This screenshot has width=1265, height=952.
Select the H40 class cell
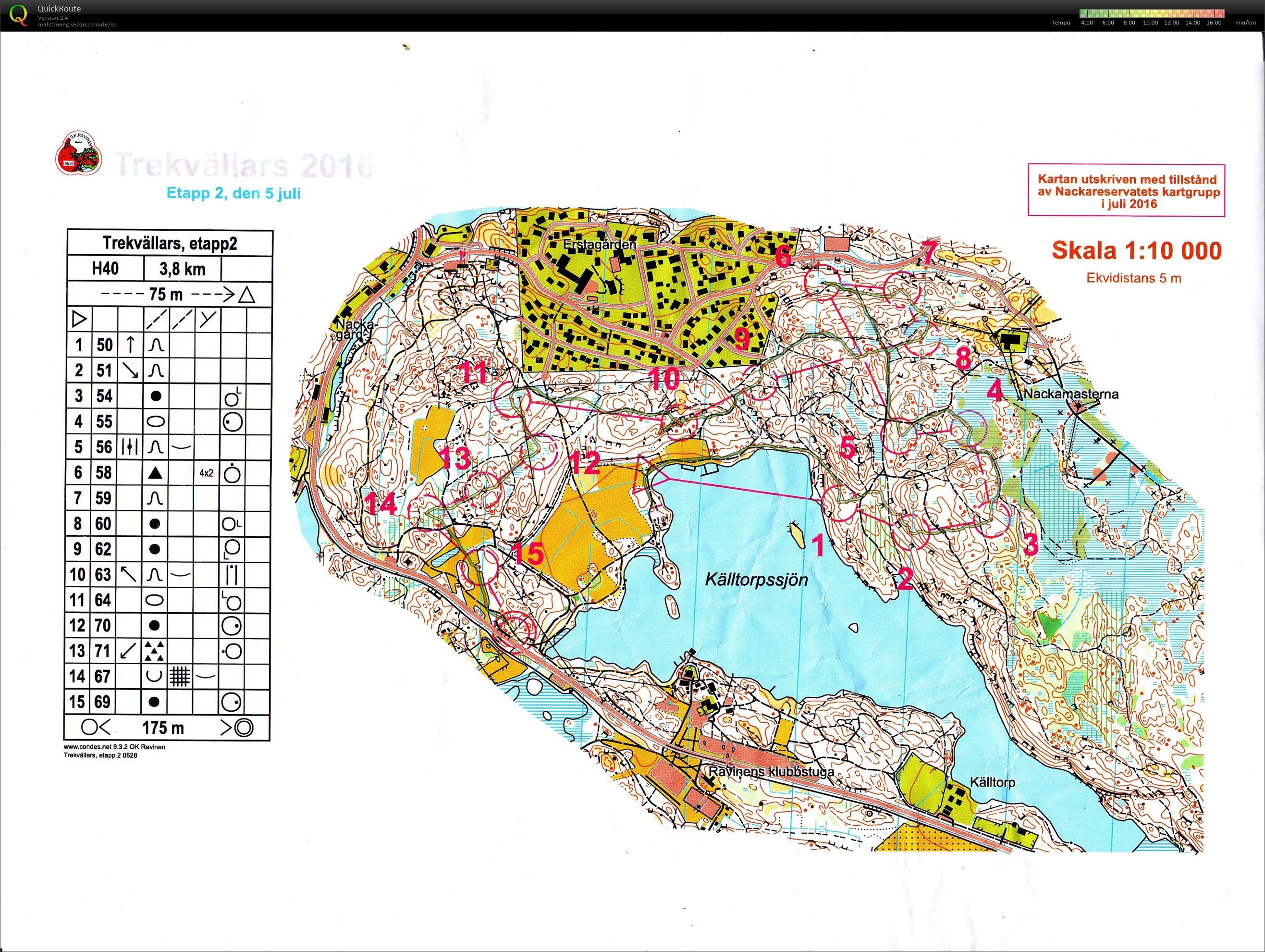tap(105, 268)
